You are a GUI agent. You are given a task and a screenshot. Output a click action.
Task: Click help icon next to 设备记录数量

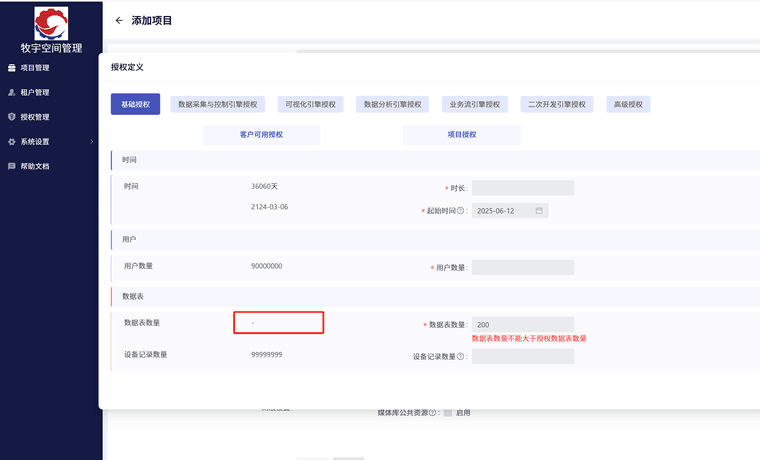[x=460, y=356]
